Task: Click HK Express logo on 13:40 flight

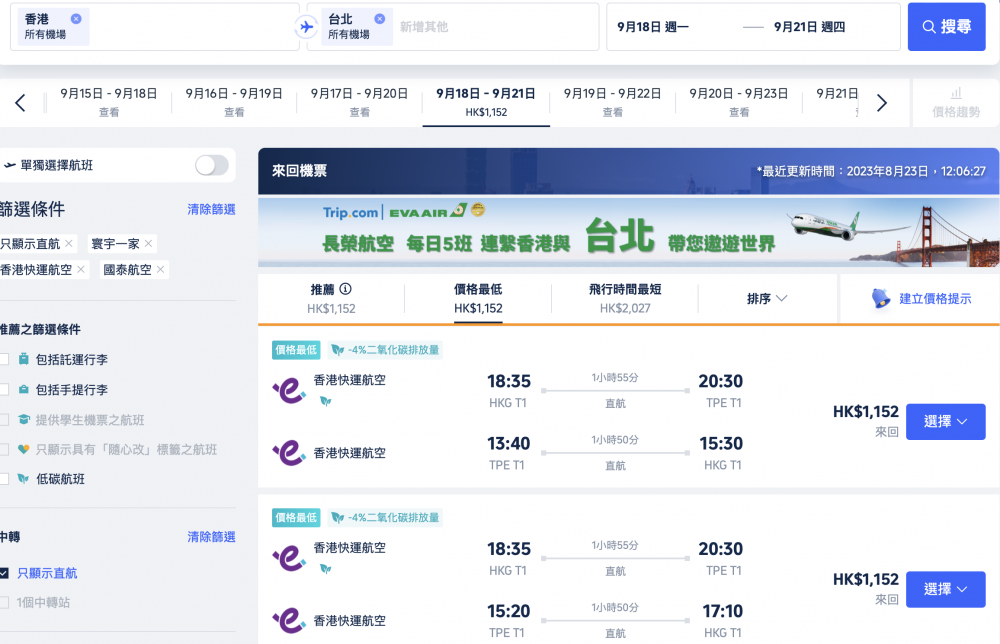Action: (x=289, y=453)
